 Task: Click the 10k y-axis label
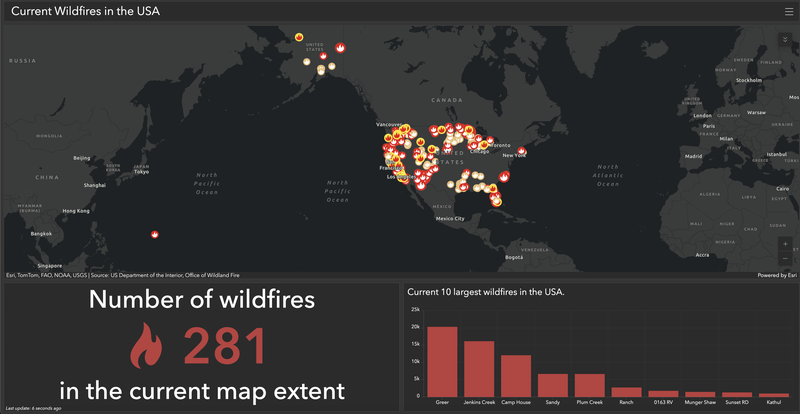pyautogui.click(x=416, y=362)
